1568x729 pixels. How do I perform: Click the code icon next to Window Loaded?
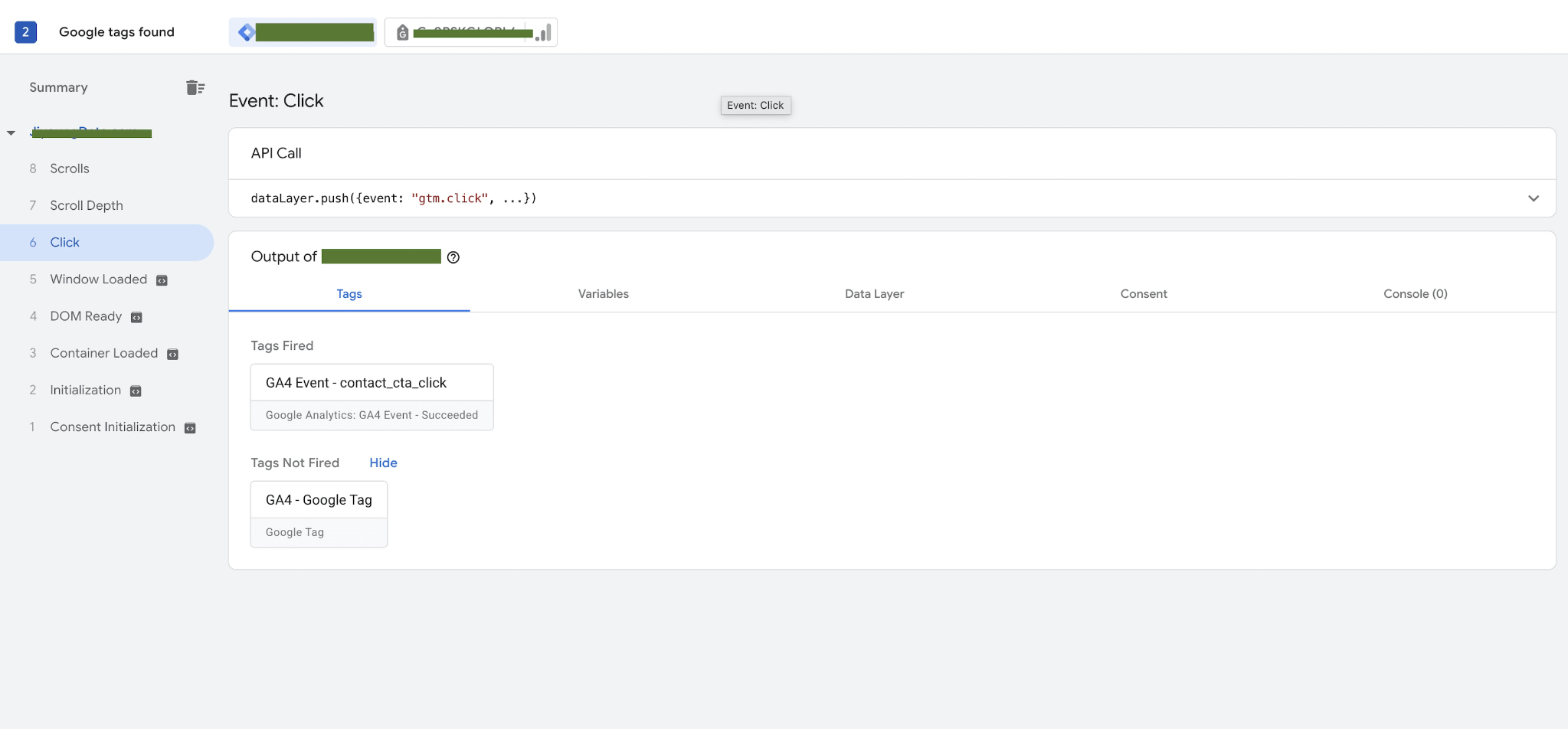[162, 280]
